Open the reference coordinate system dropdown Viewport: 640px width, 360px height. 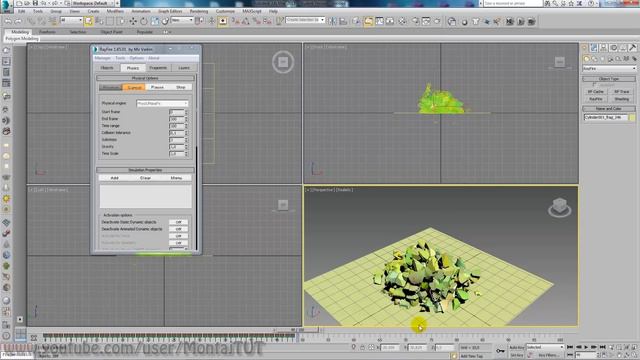(x=182, y=20)
